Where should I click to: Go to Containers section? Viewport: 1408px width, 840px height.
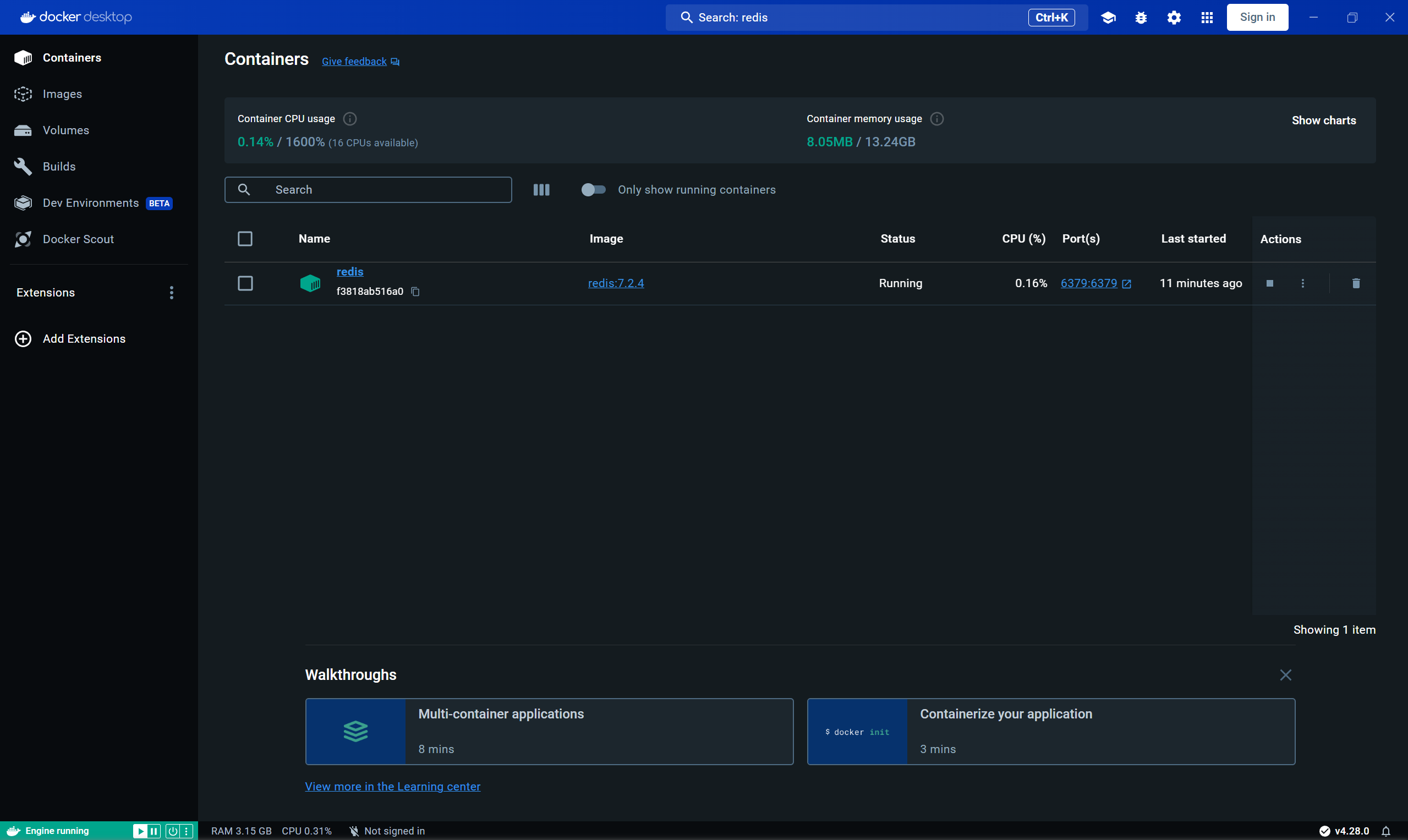[x=99, y=58]
